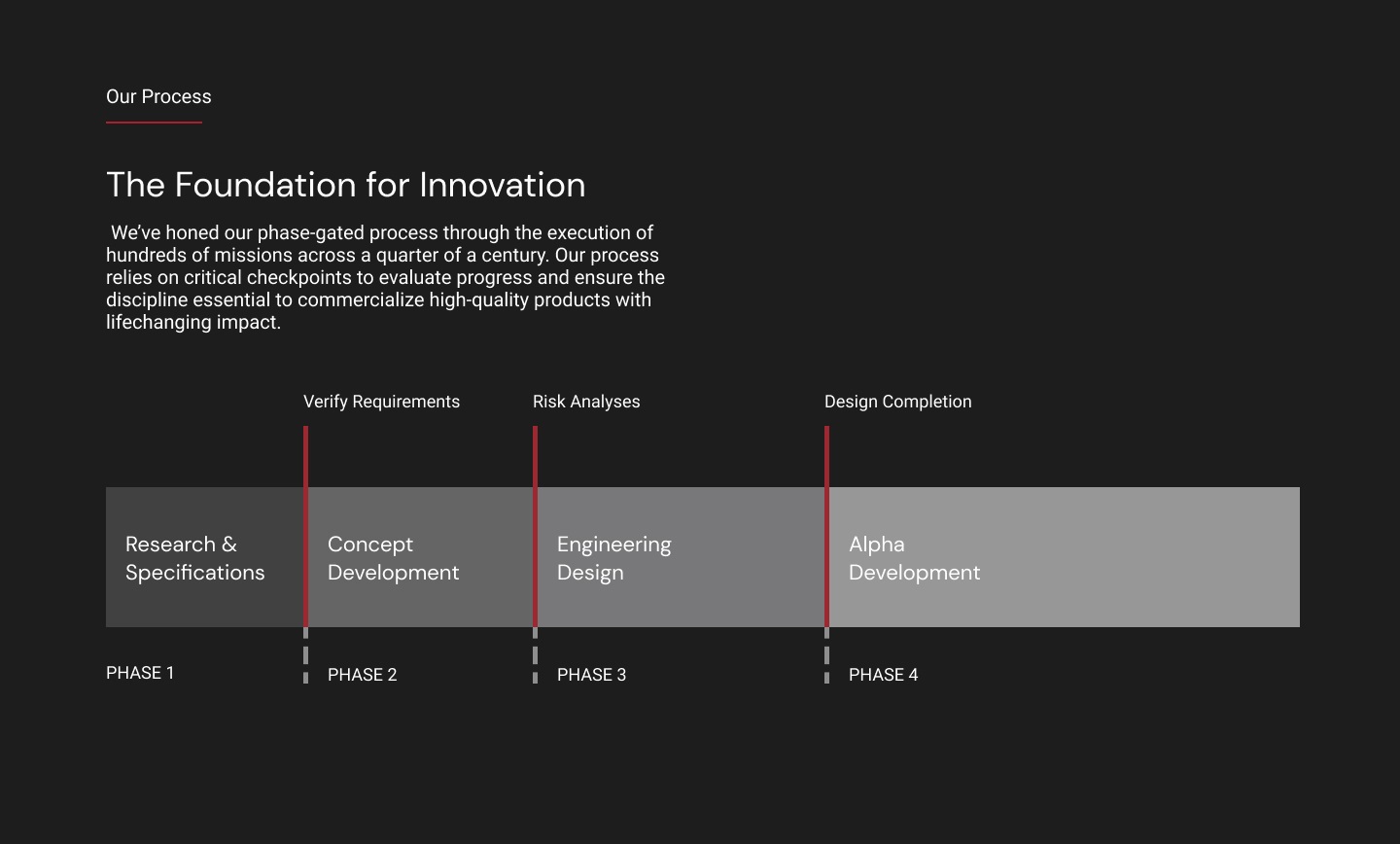Click the PHASE 4 label
Image resolution: width=1400 pixels, height=844 pixels.
(x=883, y=675)
